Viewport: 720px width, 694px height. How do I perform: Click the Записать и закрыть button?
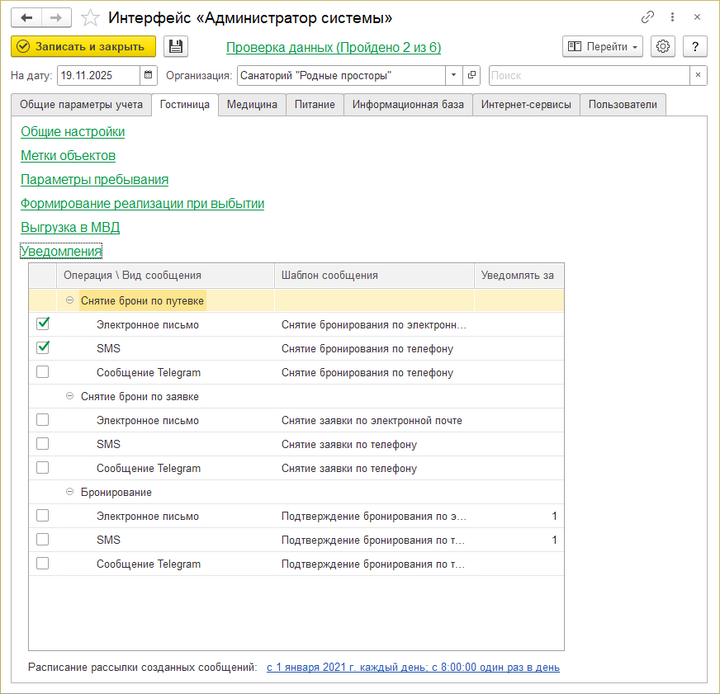click(x=83, y=47)
